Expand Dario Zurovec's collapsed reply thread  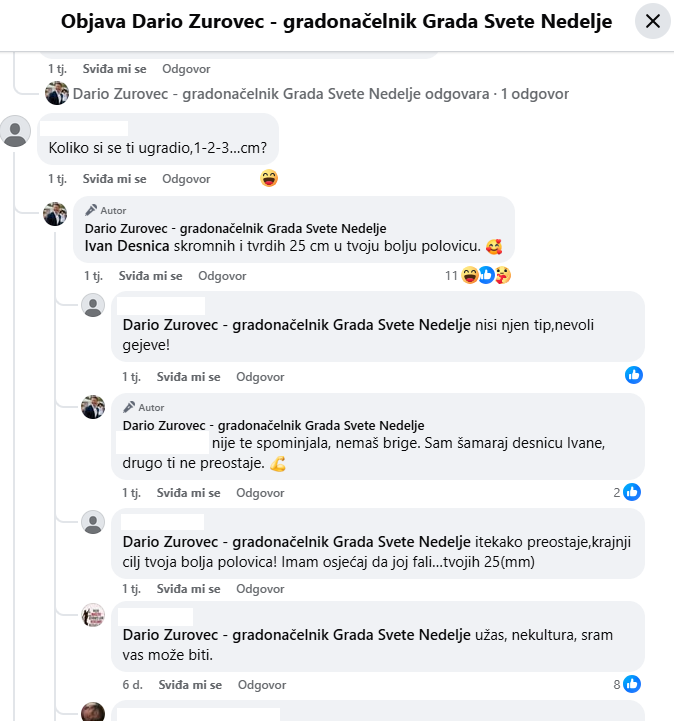320,94
